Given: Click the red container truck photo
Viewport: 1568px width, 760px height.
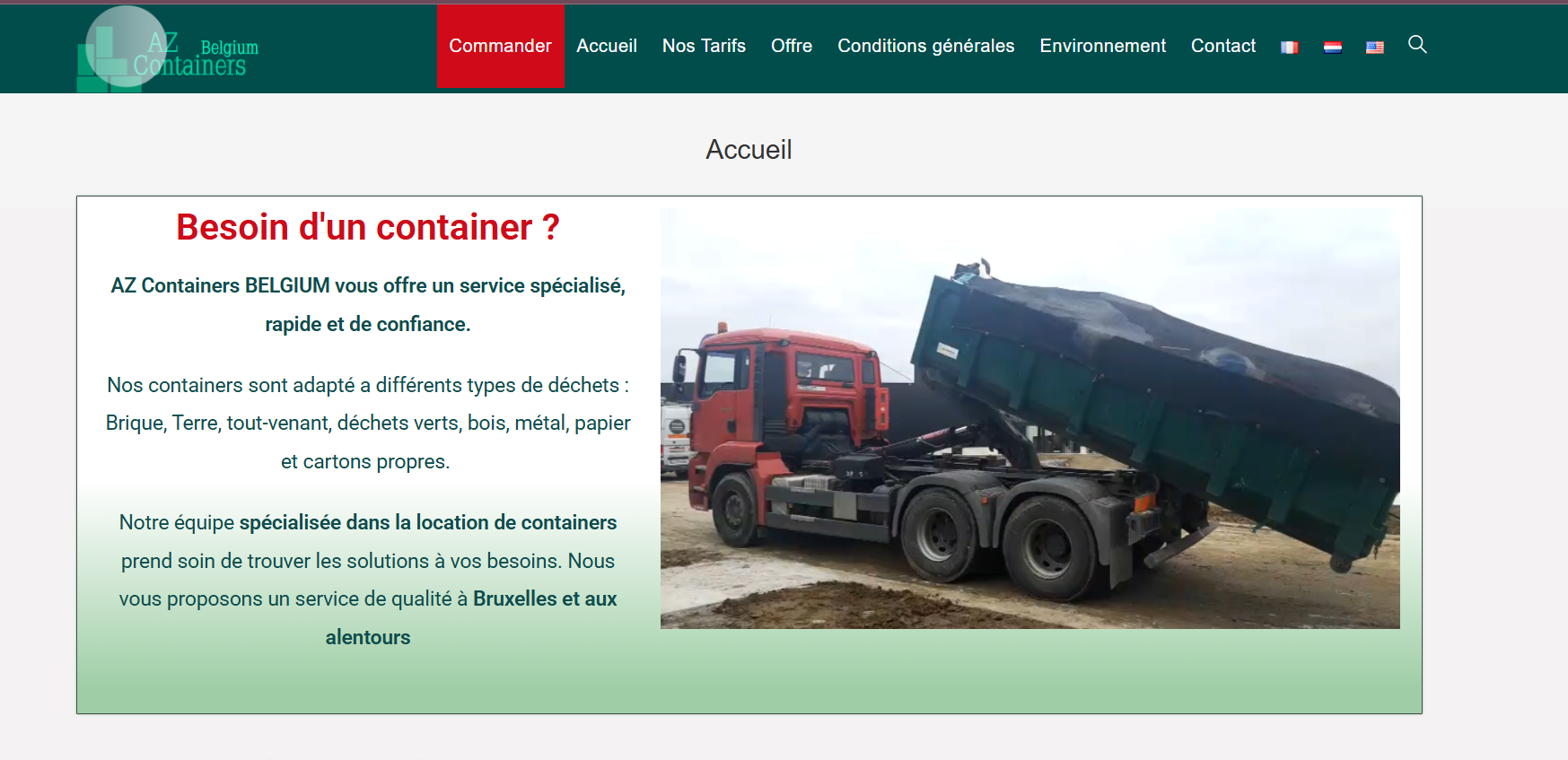Looking at the screenshot, I should (1029, 419).
